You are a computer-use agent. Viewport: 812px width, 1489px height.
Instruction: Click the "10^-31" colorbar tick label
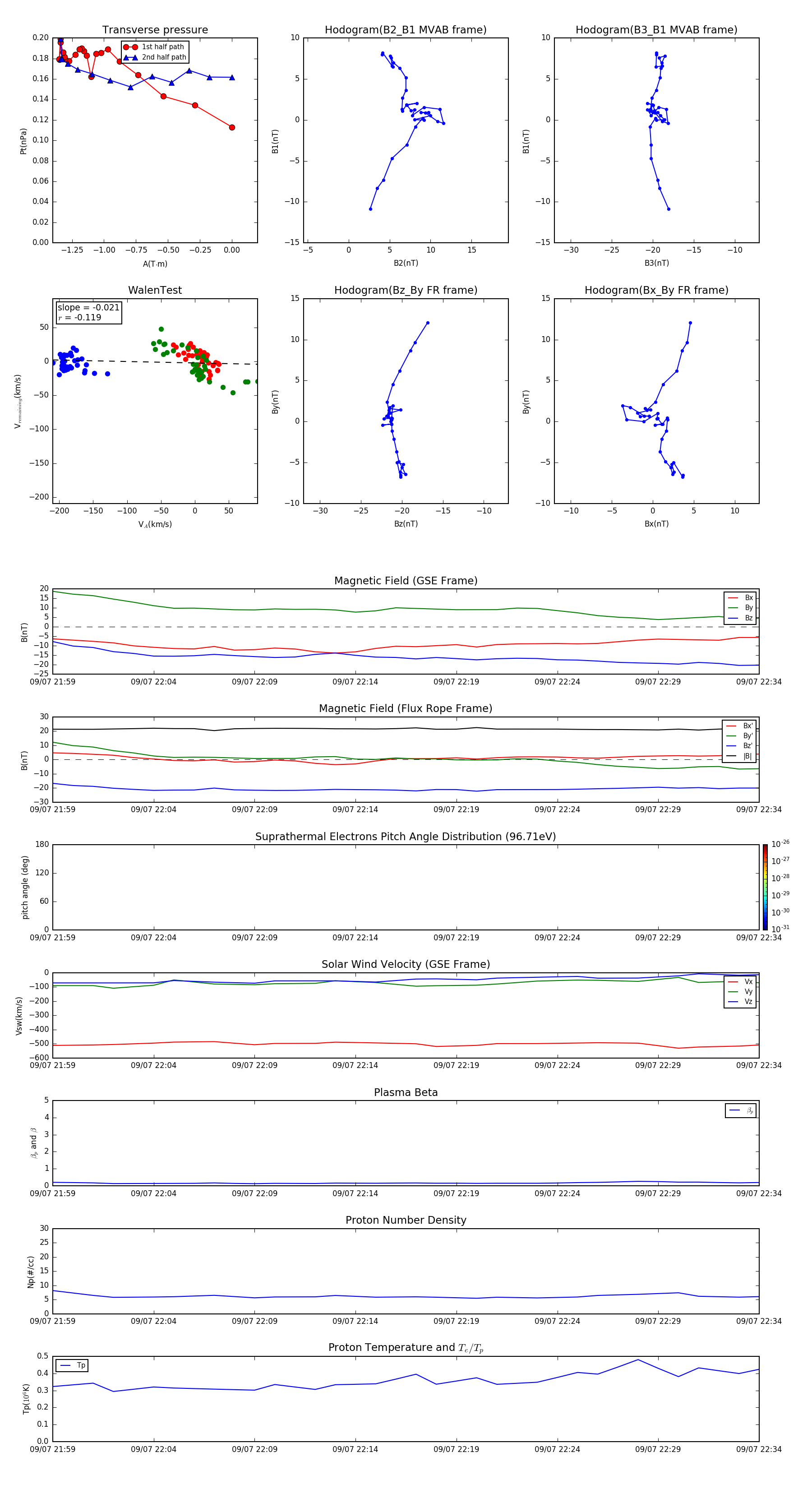(x=781, y=929)
